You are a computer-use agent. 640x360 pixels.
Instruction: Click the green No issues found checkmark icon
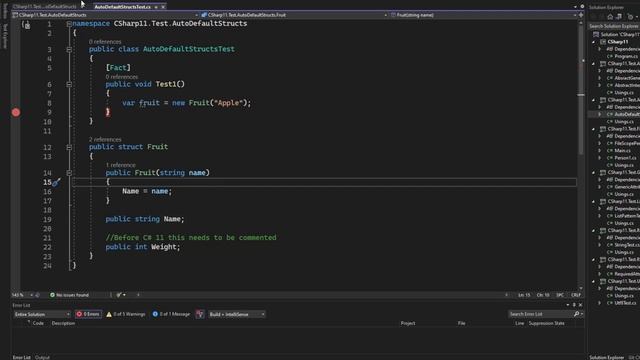pyautogui.click(x=52, y=295)
